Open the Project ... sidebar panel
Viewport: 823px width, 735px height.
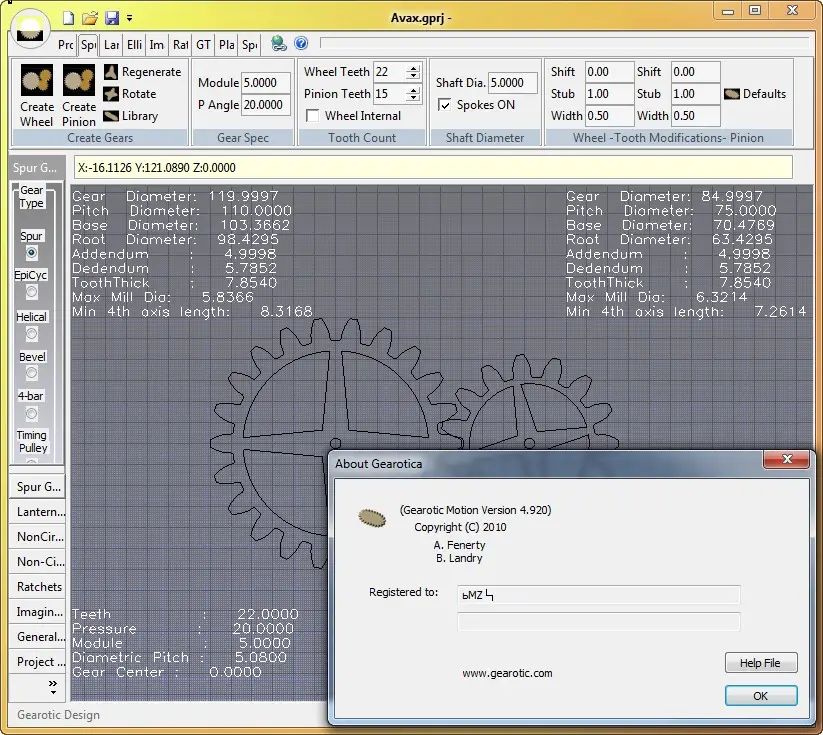click(x=37, y=662)
